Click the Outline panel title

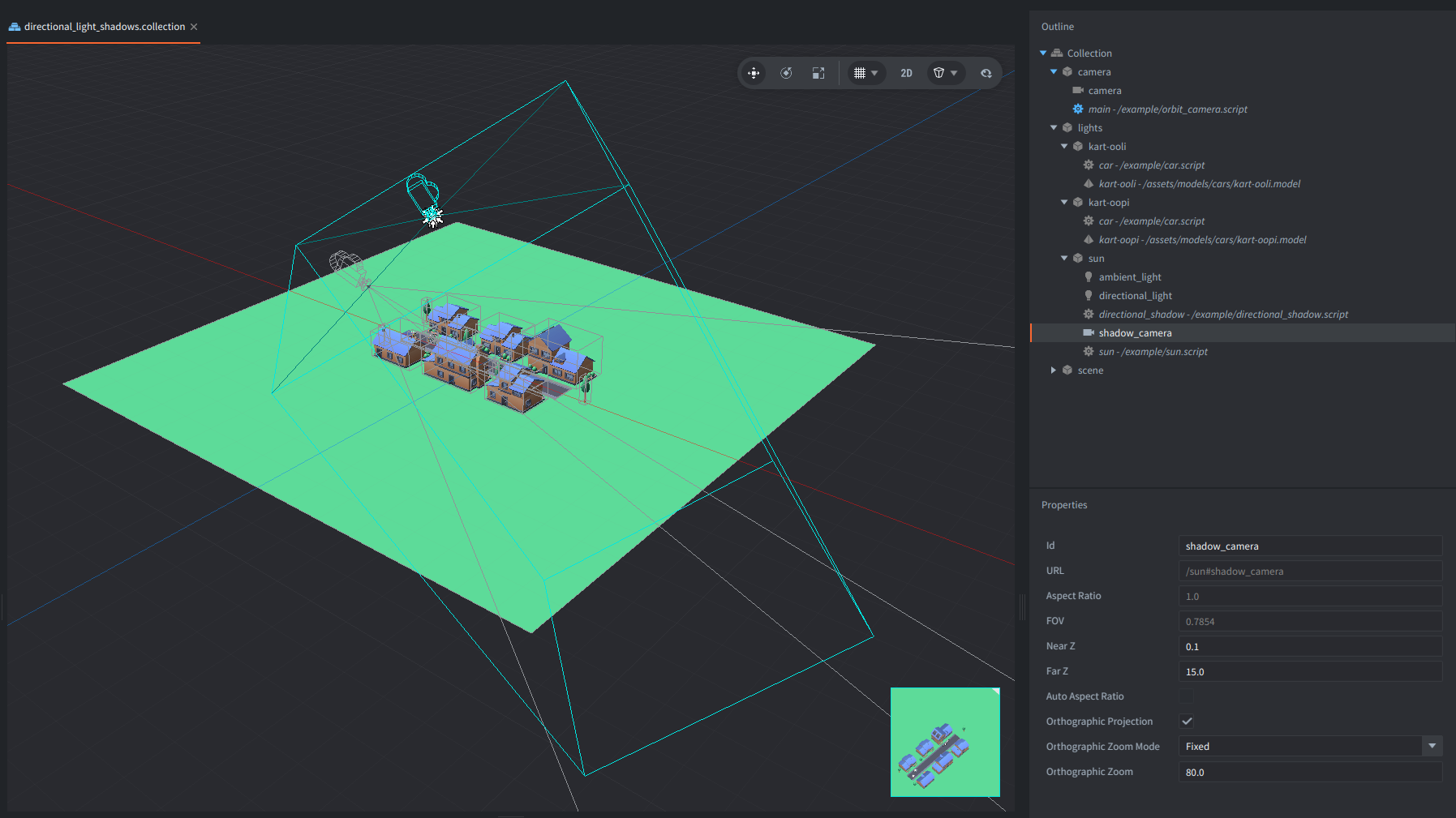click(1058, 27)
